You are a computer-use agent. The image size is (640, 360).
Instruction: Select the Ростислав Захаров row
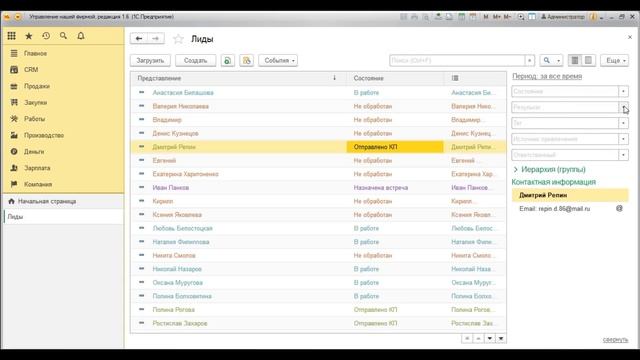pos(318,323)
